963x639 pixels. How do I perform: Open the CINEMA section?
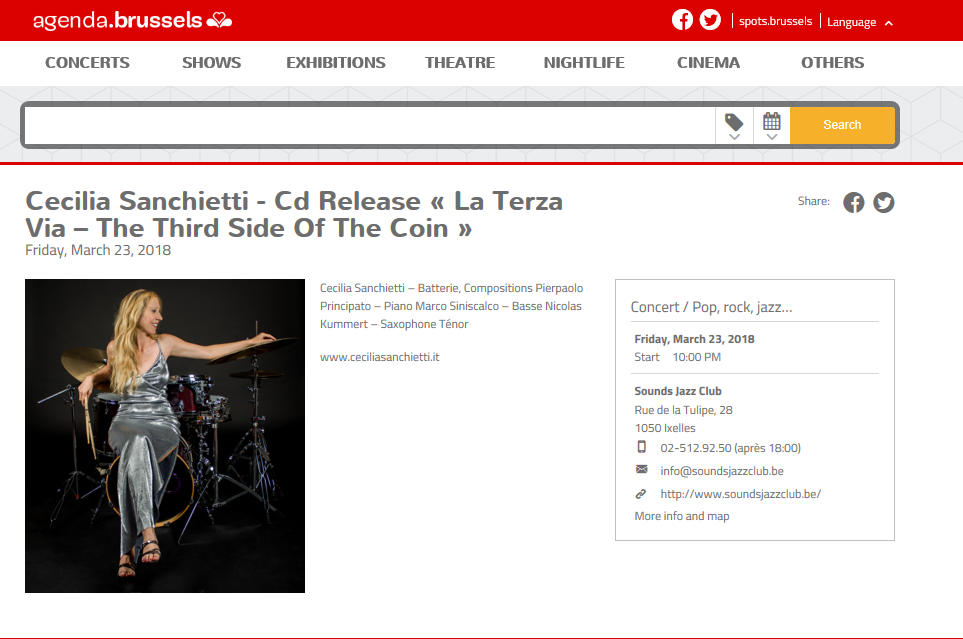coord(708,63)
